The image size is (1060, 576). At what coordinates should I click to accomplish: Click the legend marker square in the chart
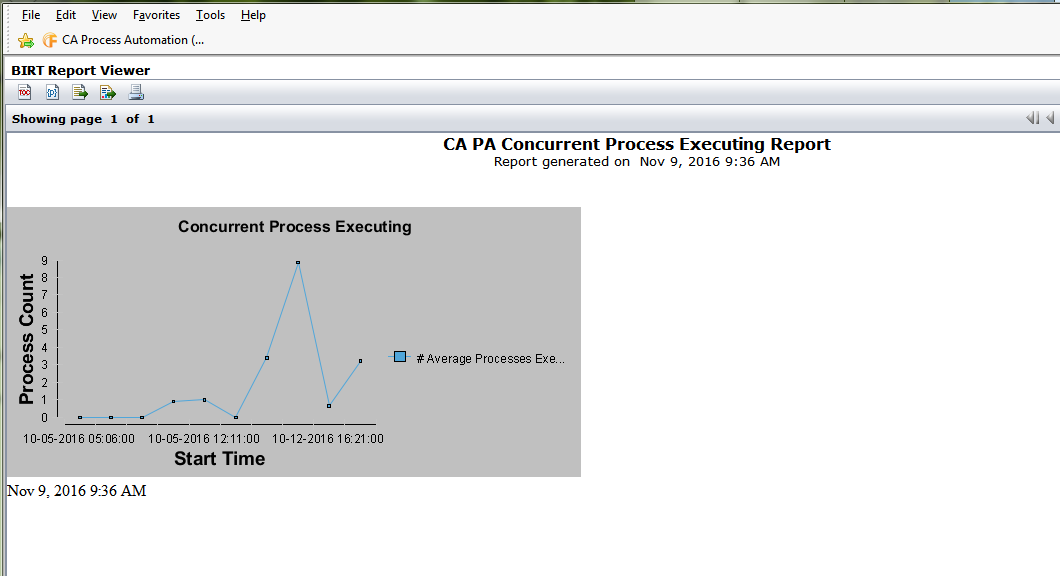click(x=399, y=355)
